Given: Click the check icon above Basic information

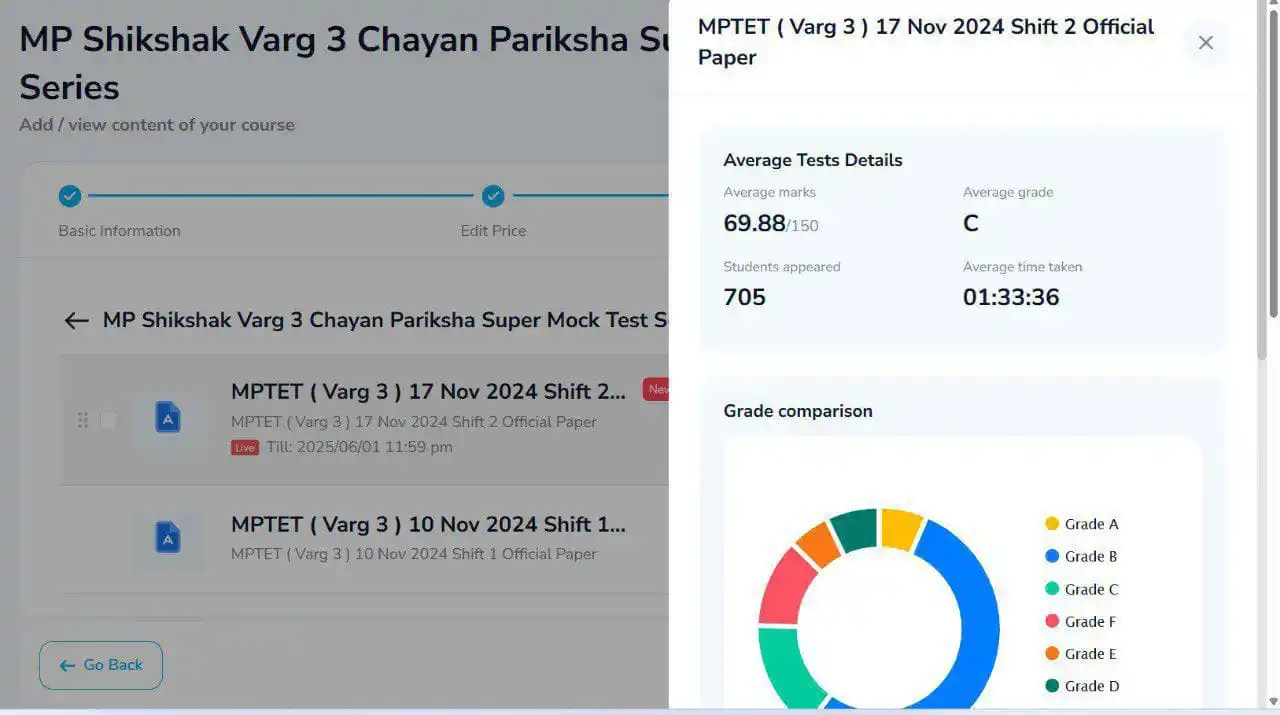Looking at the screenshot, I should point(70,196).
